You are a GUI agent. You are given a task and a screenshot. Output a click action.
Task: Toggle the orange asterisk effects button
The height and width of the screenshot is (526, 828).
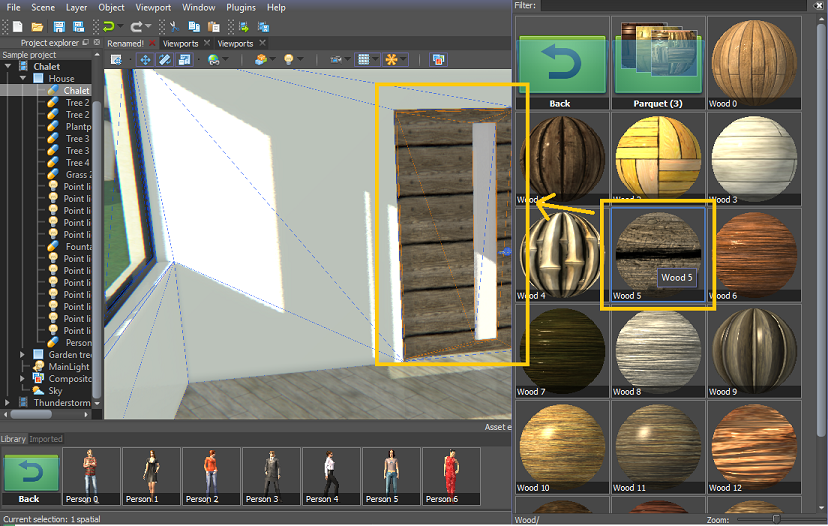coord(391,60)
